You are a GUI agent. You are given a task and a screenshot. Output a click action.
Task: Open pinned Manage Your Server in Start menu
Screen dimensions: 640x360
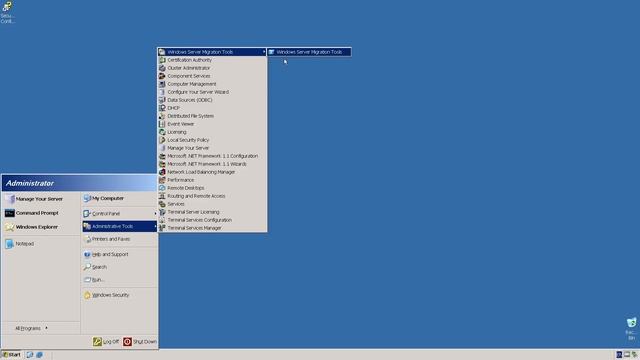[x=41, y=199]
